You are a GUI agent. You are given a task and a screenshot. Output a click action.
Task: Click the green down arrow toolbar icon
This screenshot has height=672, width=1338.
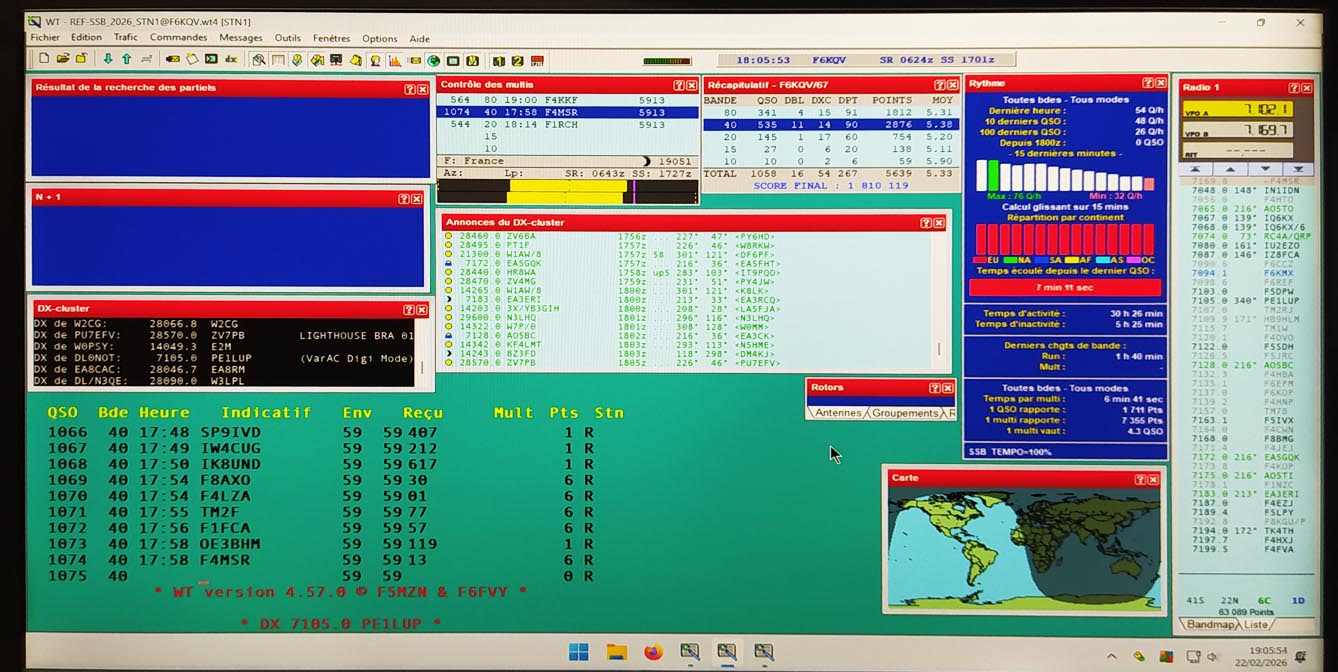pos(108,60)
